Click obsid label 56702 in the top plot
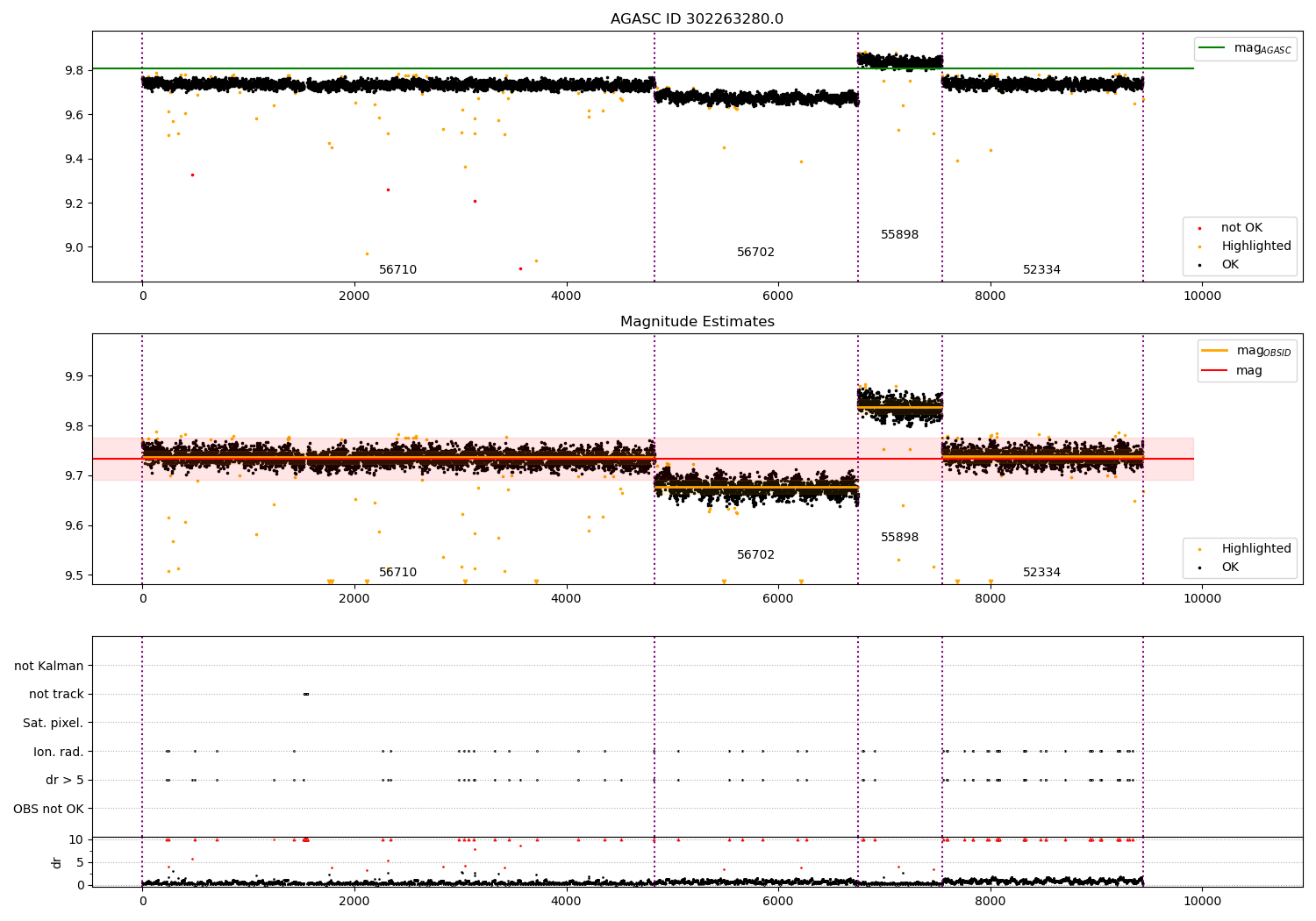 click(755, 253)
